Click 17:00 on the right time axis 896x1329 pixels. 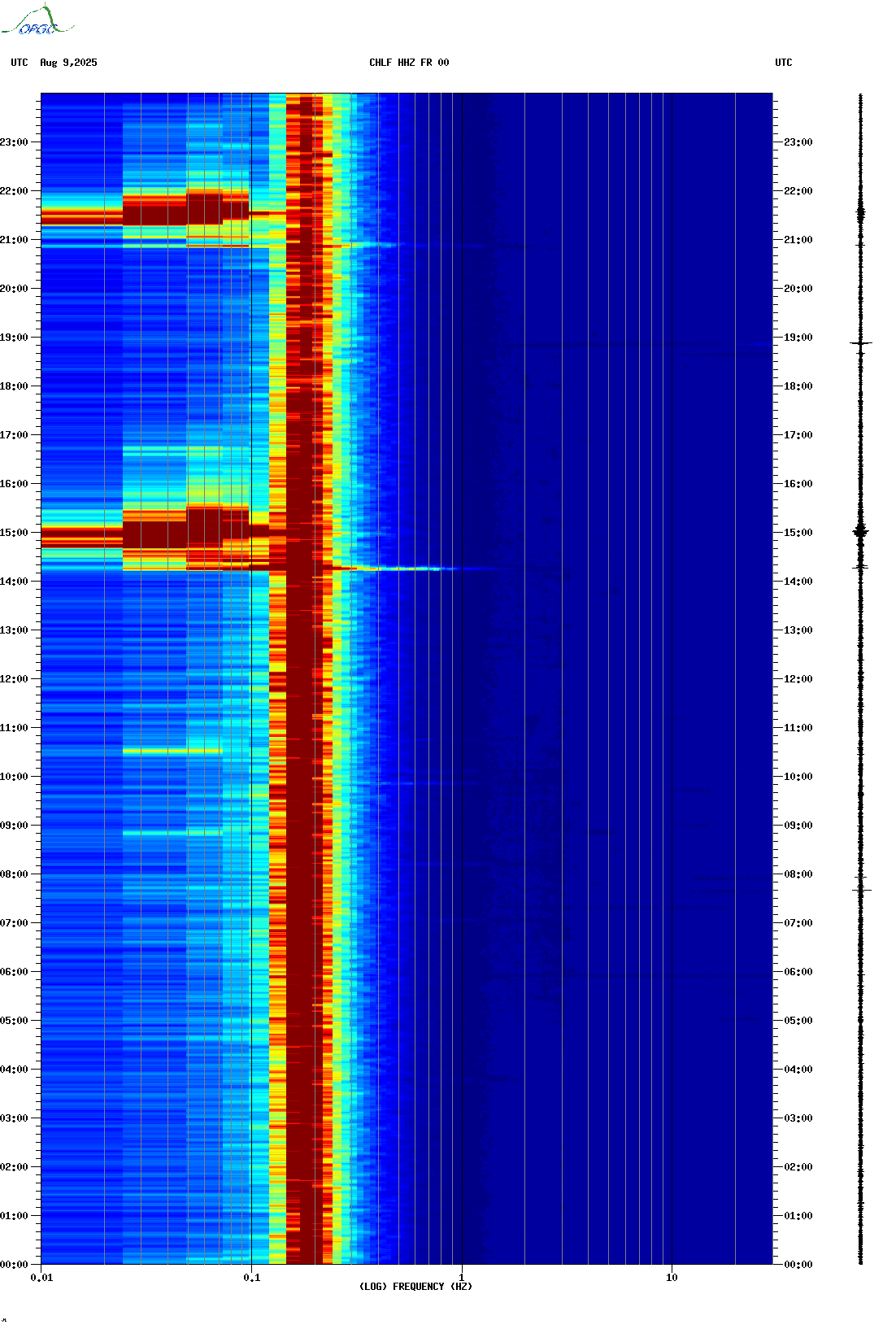pyautogui.click(x=798, y=435)
